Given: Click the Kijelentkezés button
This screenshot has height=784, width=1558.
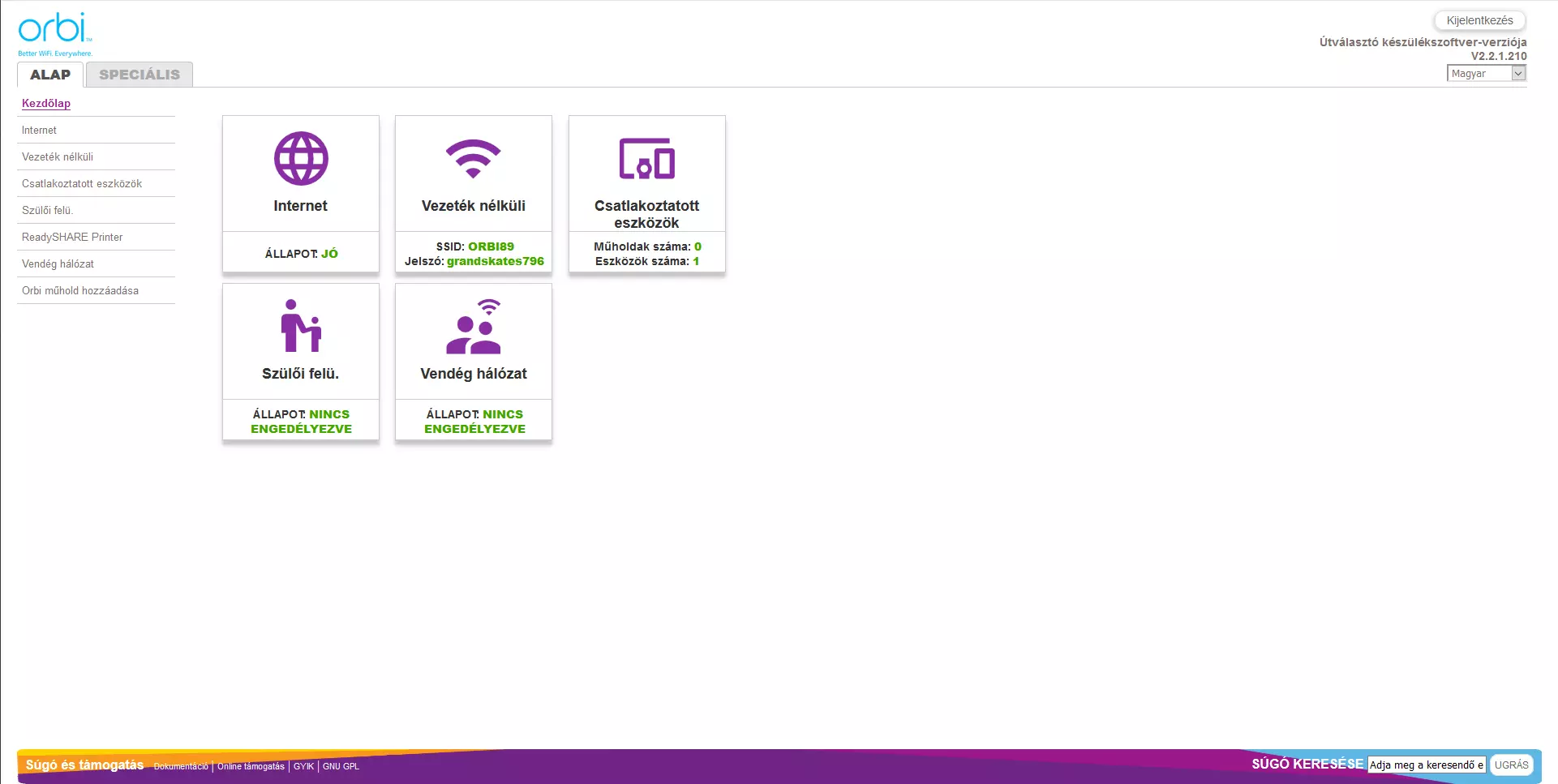Looking at the screenshot, I should [x=1479, y=20].
